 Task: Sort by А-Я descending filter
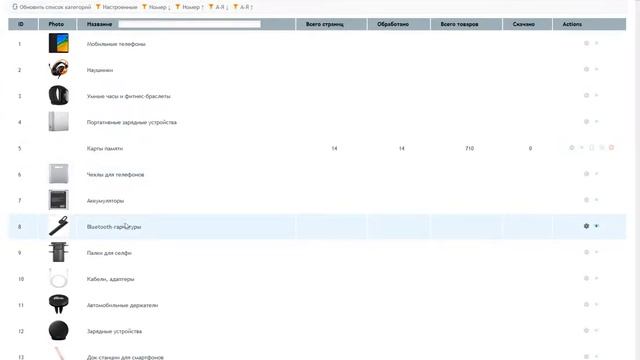[x=218, y=7]
